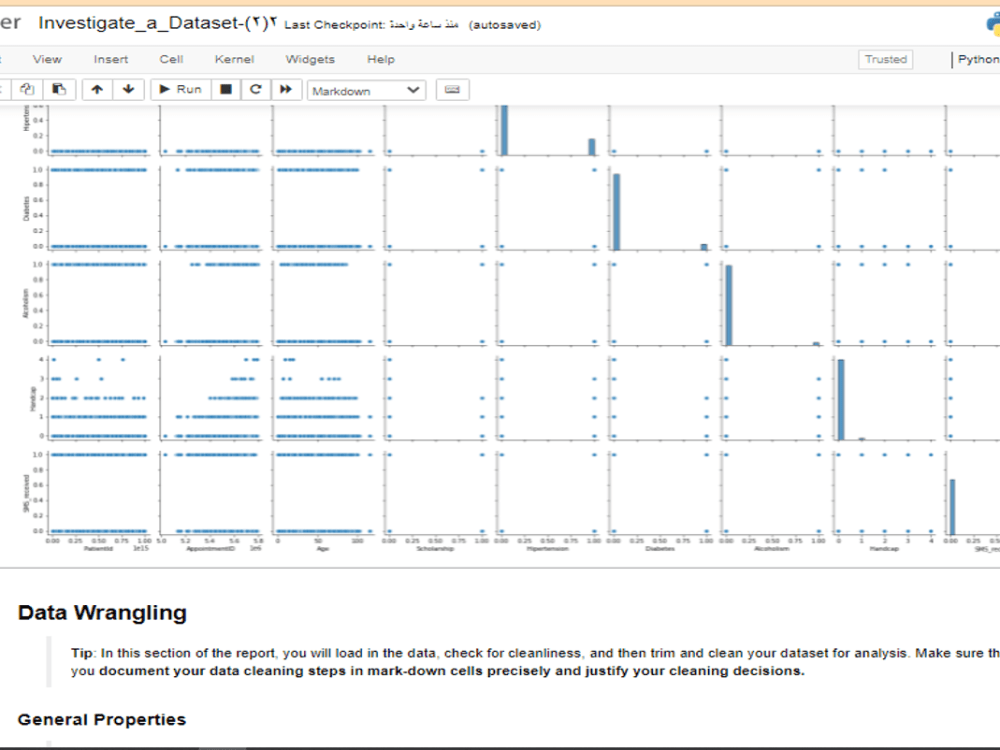
Task: Open the command palette keyboard icon
Action: click(452, 89)
